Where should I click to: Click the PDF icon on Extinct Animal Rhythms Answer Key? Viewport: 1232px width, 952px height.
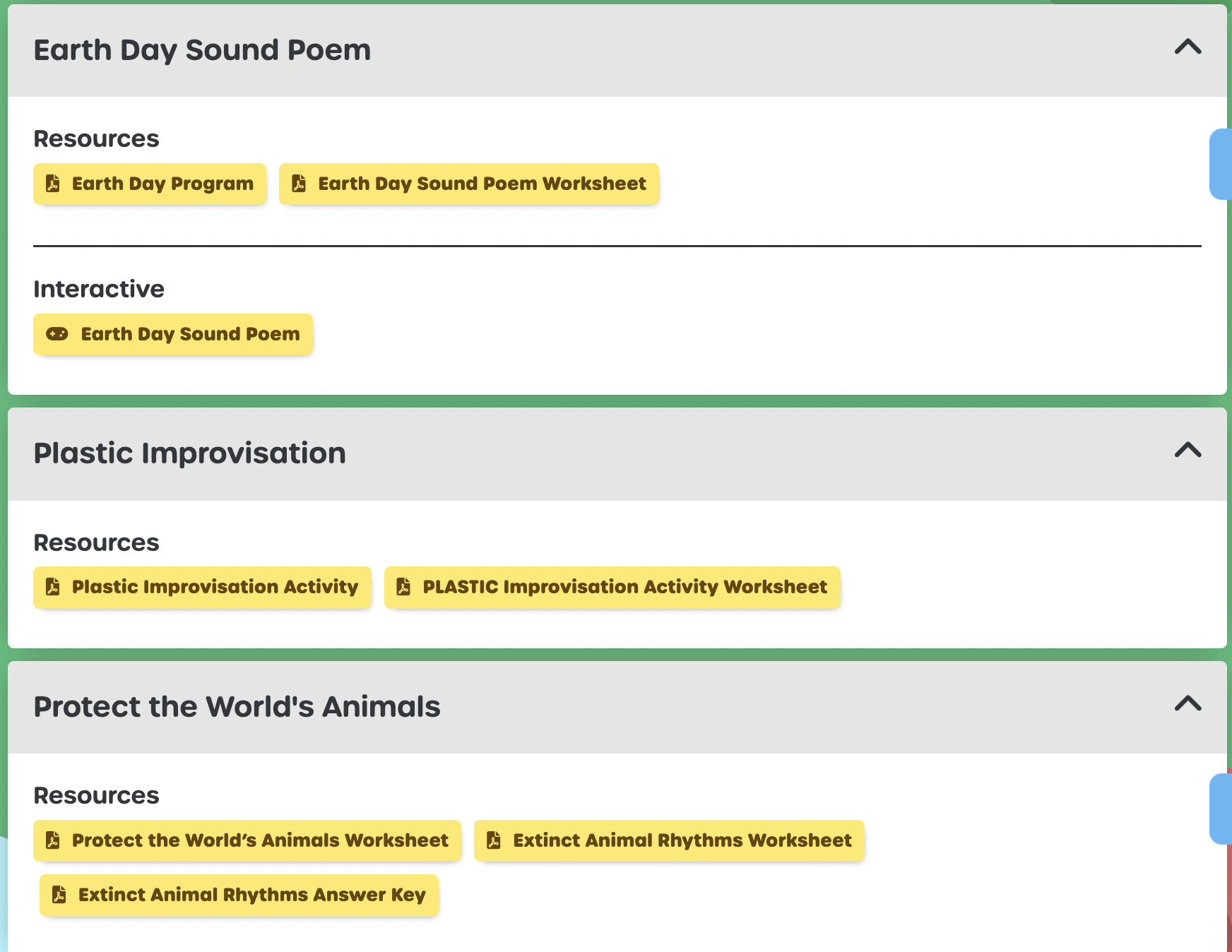tap(59, 895)
